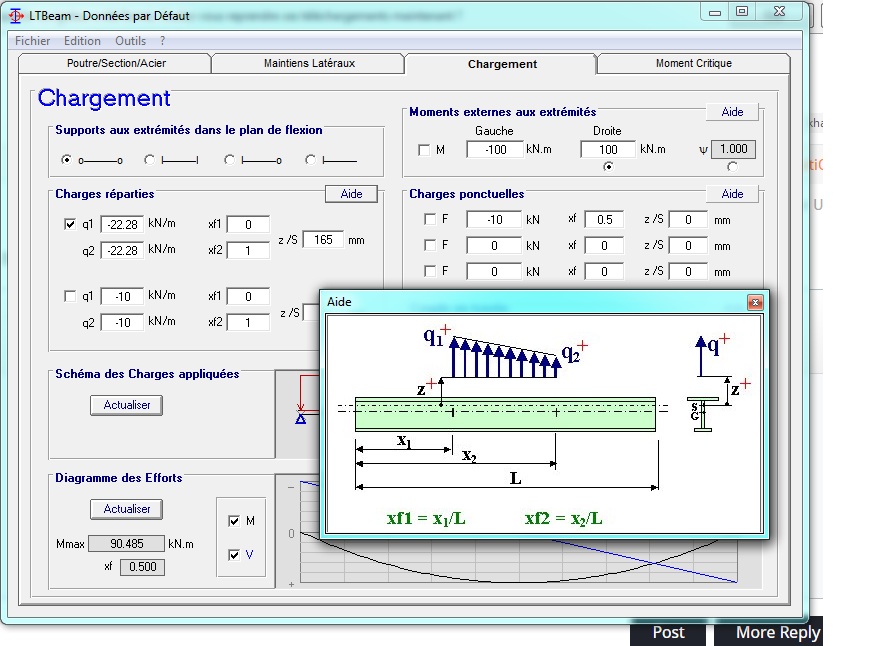Click Droite moment field 100
Screen dimensions: 877x646
tap(608, 149)
